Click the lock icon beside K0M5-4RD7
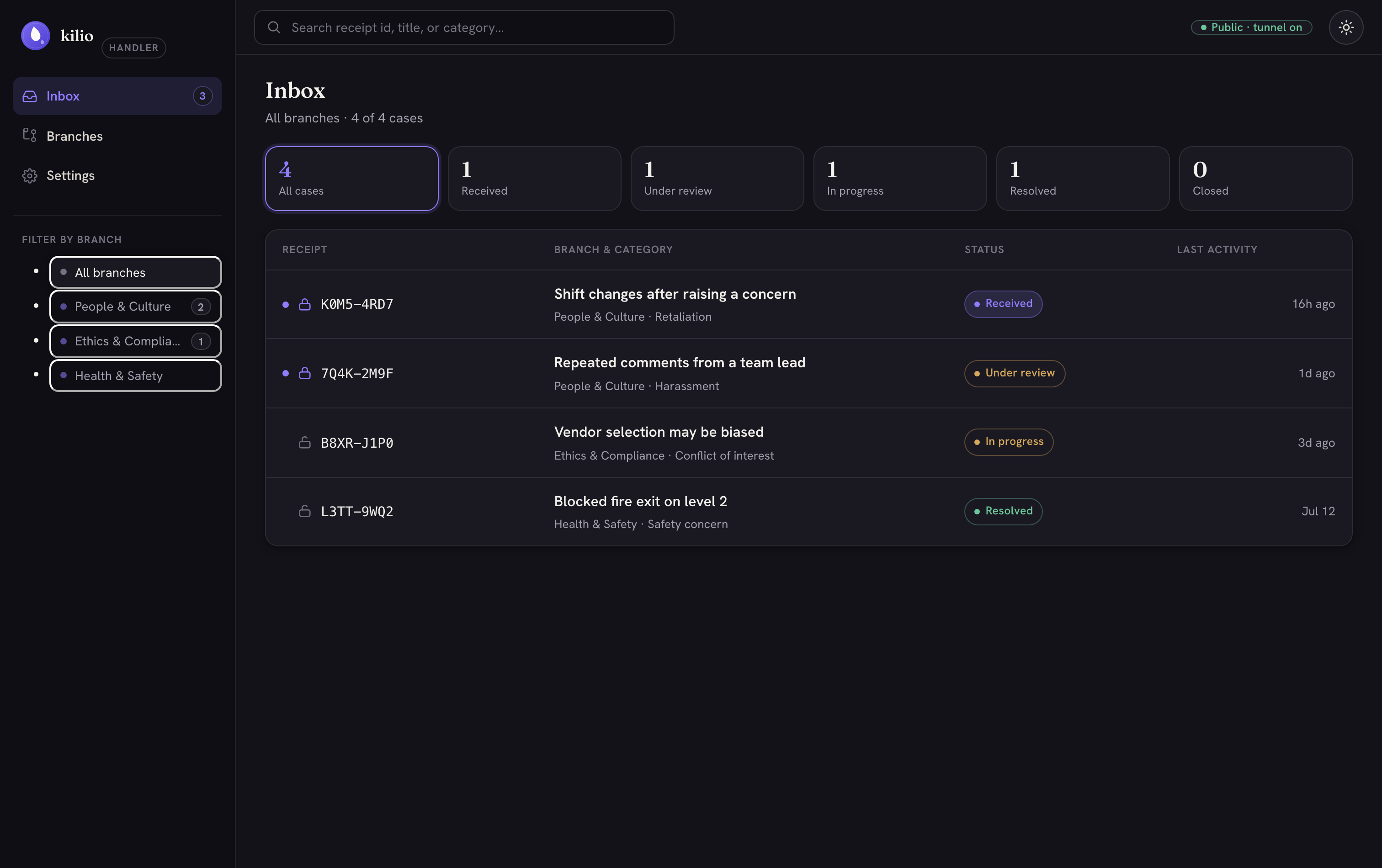Viewport: 1382px width, 868px height. click(305, 304)
